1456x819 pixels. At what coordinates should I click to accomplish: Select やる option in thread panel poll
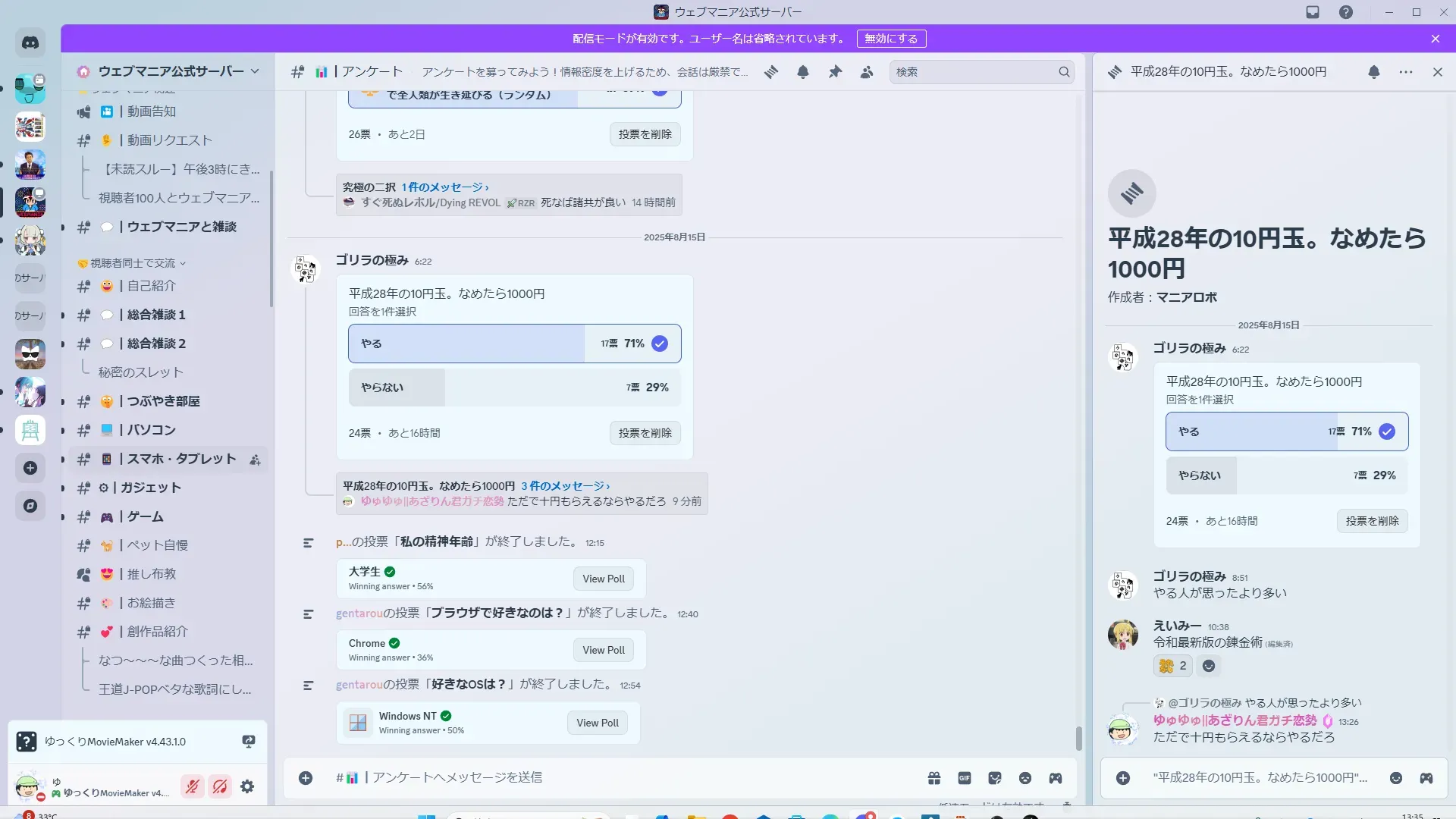click(x=1286, y=431)
